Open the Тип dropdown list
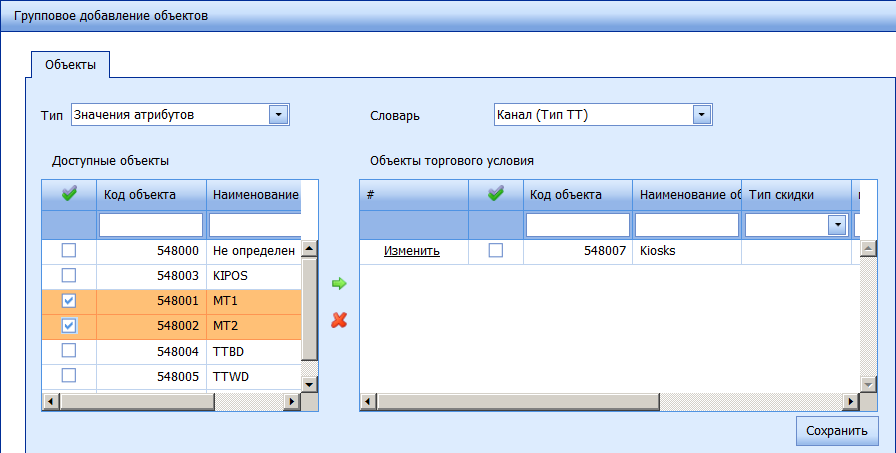The image size is (896, 453). click(x=278, y=115)
